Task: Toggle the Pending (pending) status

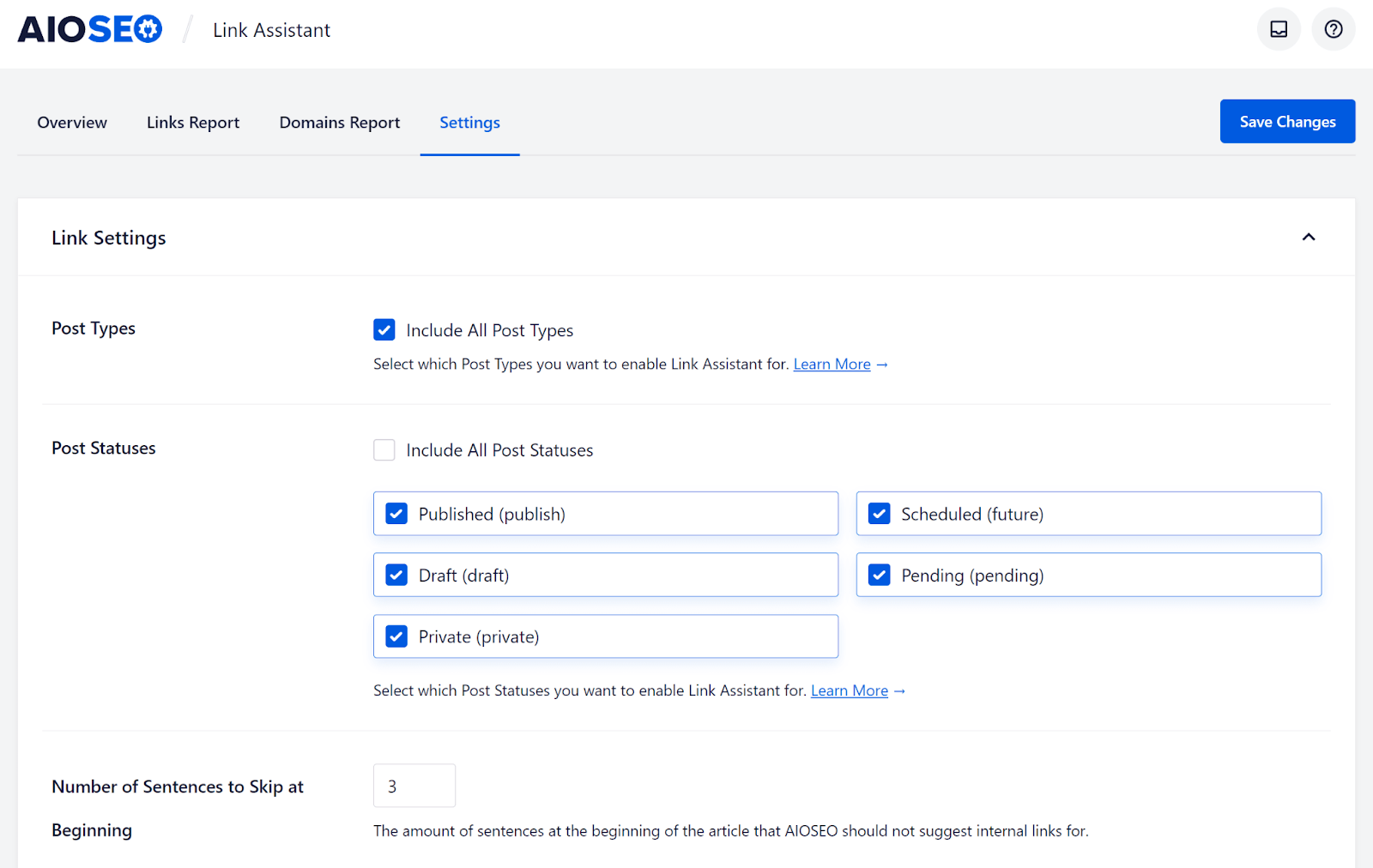Action: [880, 576]
